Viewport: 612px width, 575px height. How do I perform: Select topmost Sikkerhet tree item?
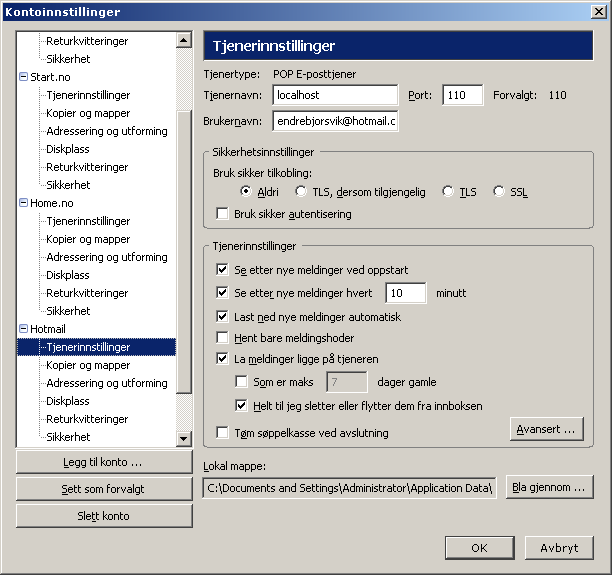[x=68, y=59]
